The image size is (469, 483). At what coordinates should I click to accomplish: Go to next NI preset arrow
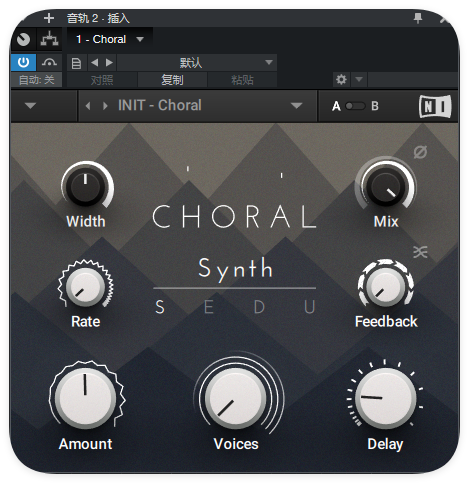click(105, 106)
